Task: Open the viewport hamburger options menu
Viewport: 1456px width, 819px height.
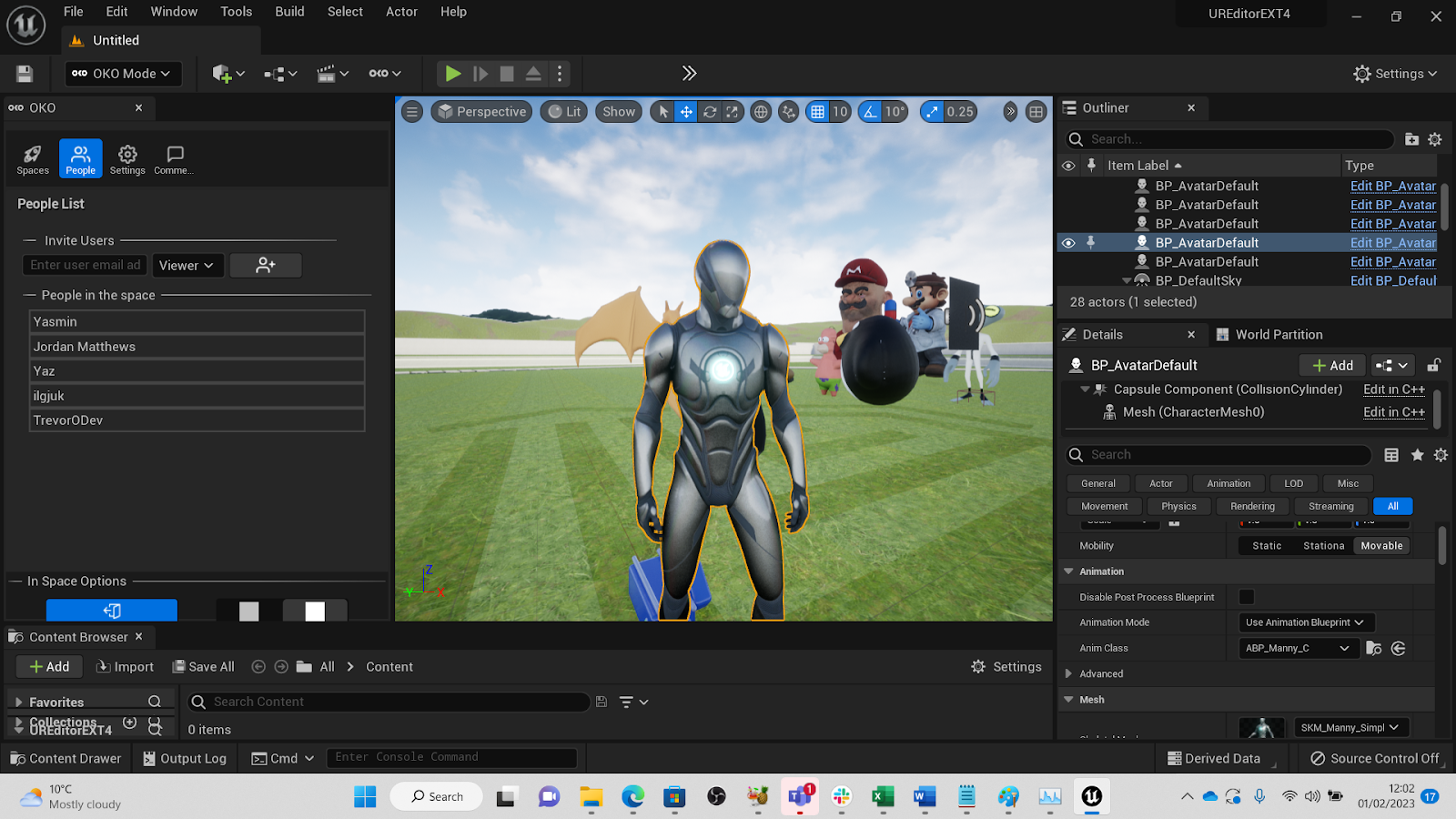Action: [x=412, y=112]
